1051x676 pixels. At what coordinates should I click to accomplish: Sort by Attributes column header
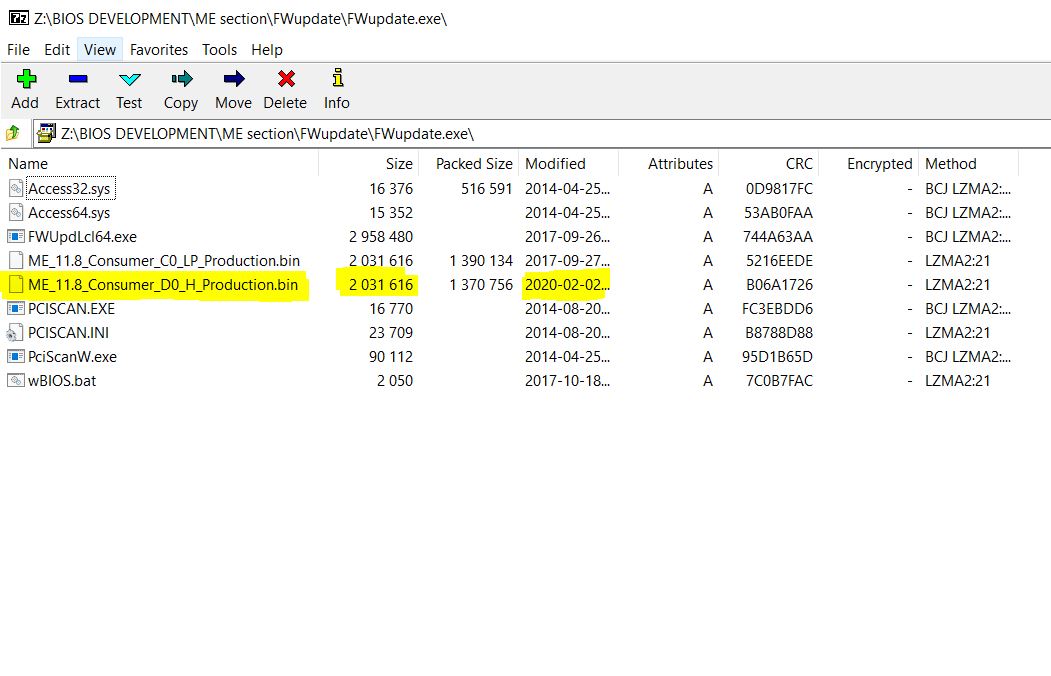pos(668,163)
